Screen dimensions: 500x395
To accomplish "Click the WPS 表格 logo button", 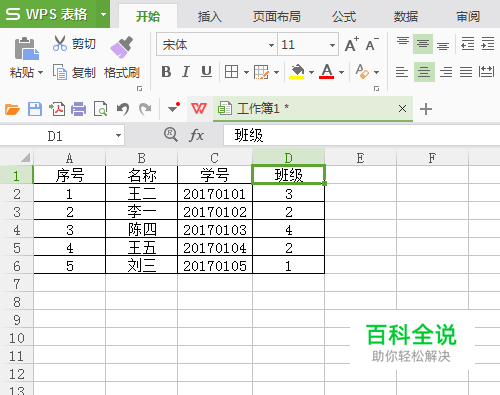I will click(48, 14).
